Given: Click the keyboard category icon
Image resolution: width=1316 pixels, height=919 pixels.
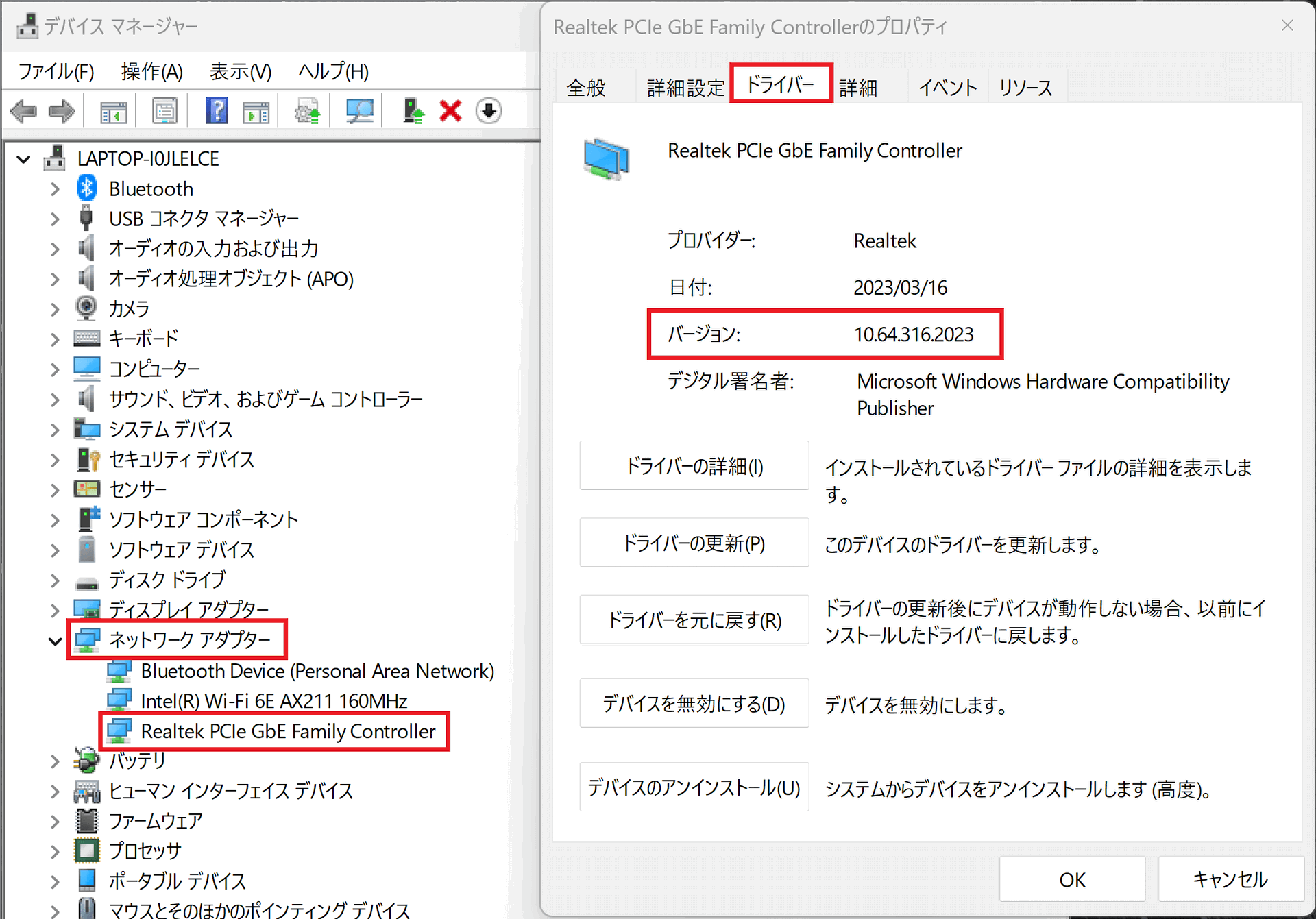Looking at the screenshot, I should point(87,339).
